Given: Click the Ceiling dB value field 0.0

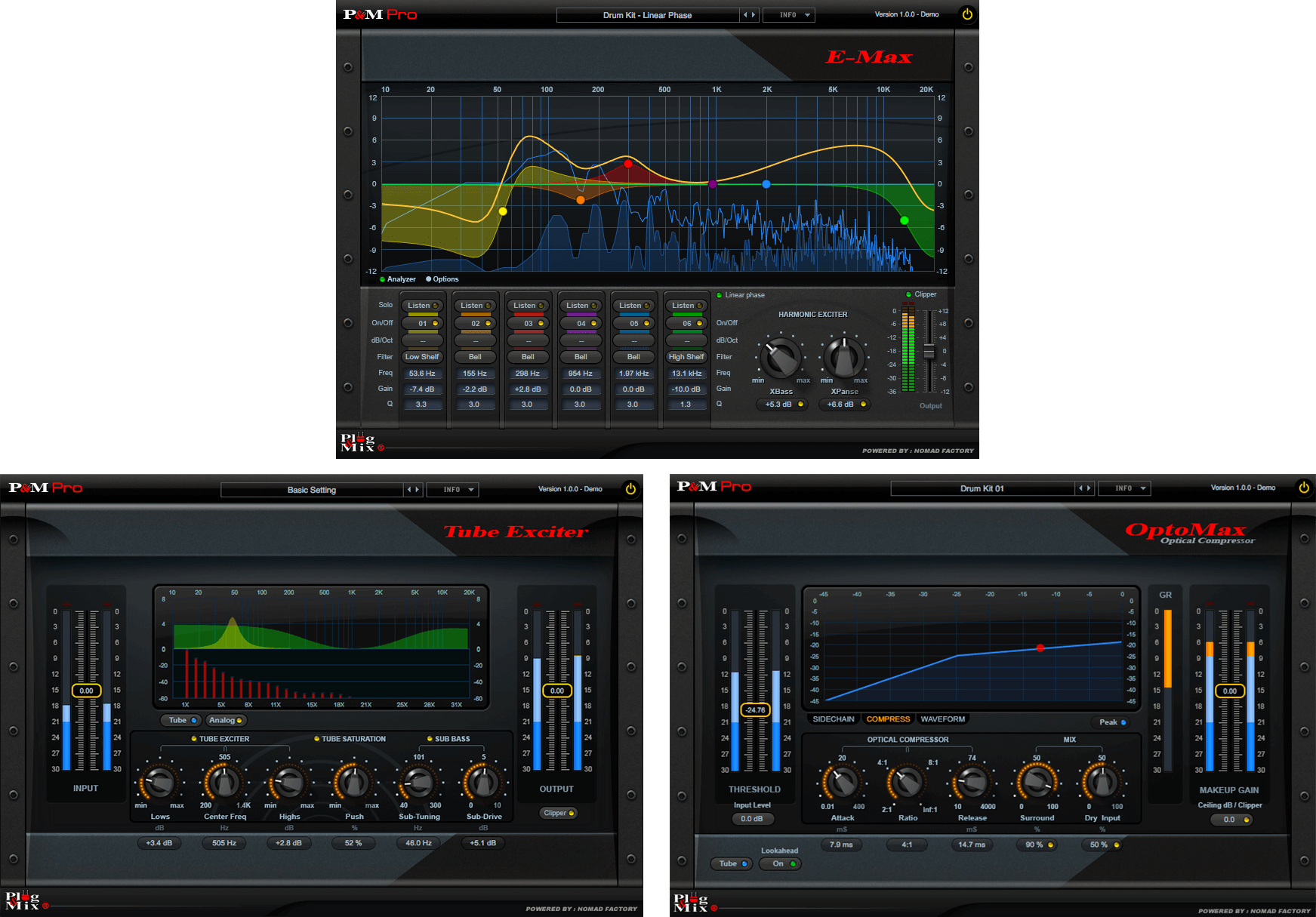Looking at the screenshot, I should [1231, 820].
